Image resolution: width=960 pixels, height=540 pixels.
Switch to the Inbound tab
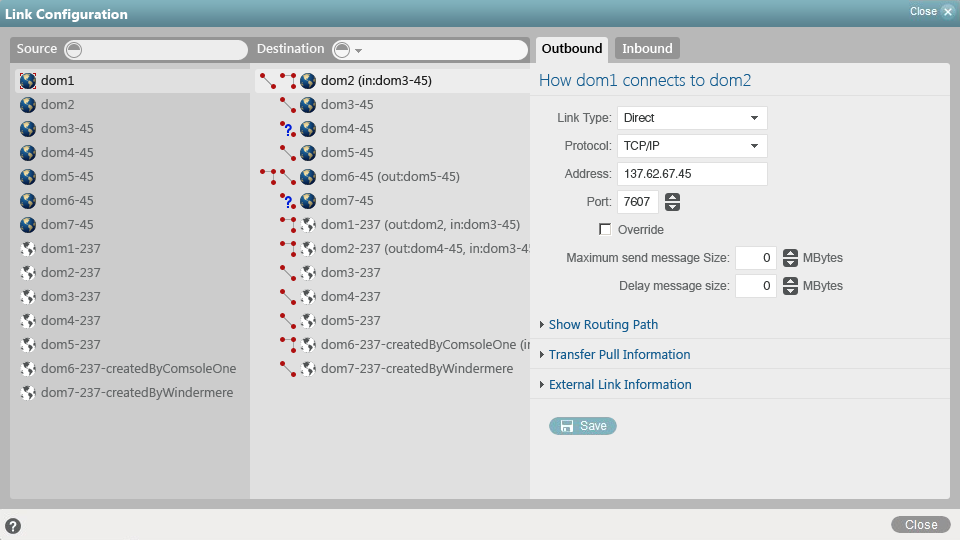coord(647,48)
